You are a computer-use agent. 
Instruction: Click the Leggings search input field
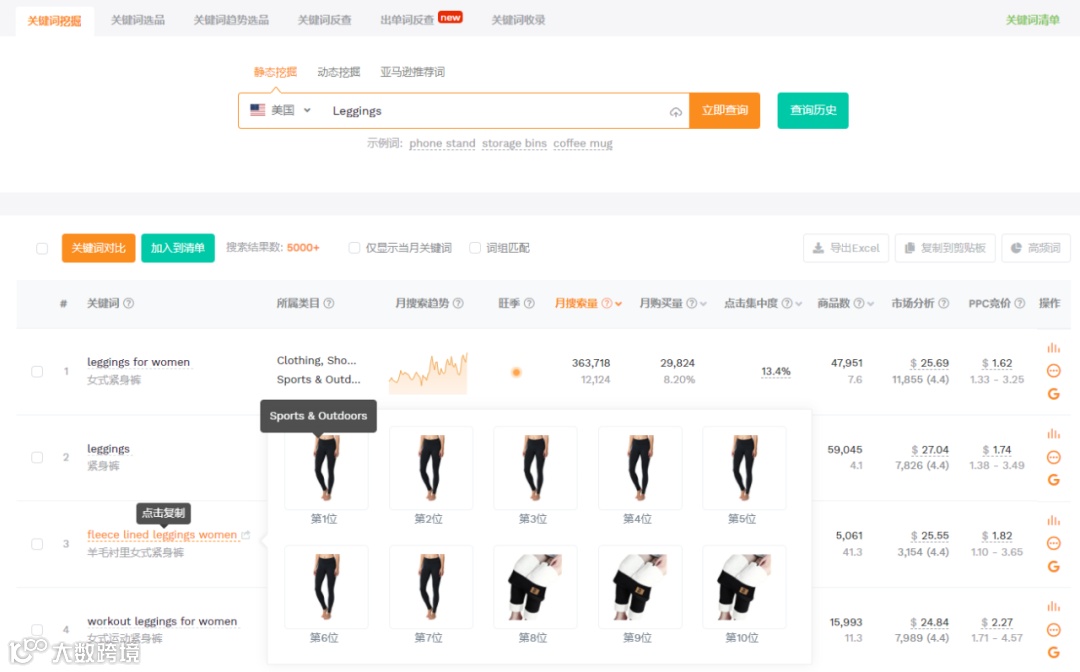(x=496, y=111)
